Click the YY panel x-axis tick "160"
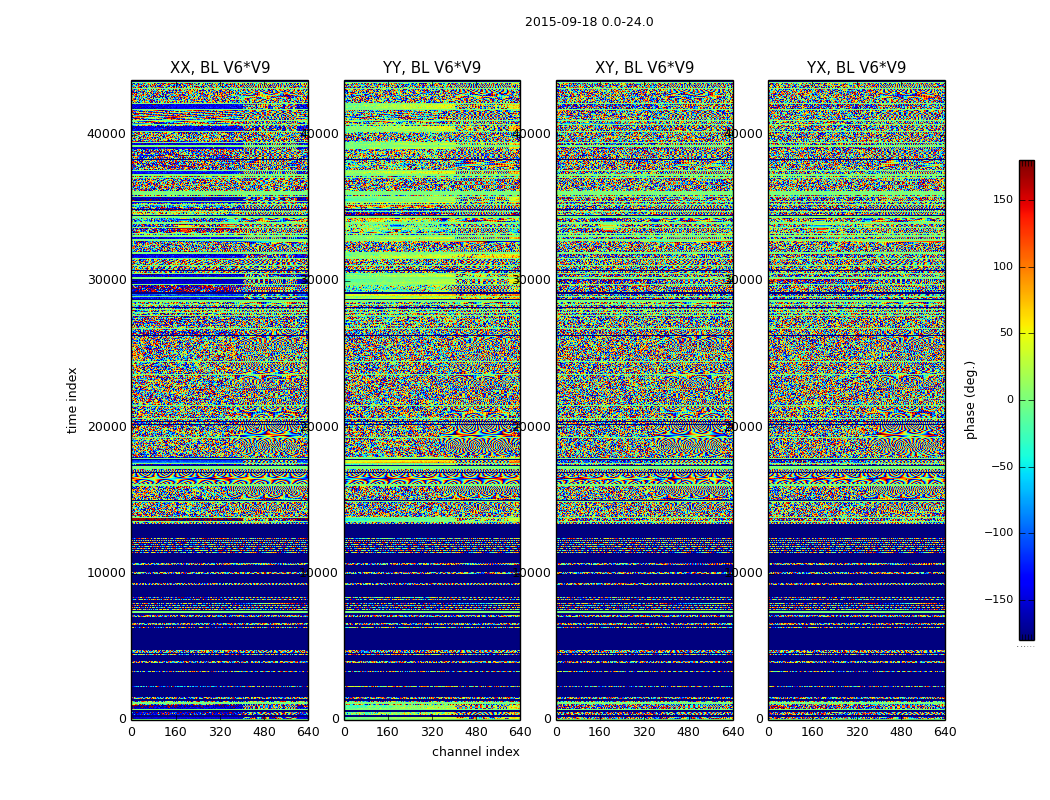Image resolution: width=1050 pixels, height=800 pixels. coord(388,732)
